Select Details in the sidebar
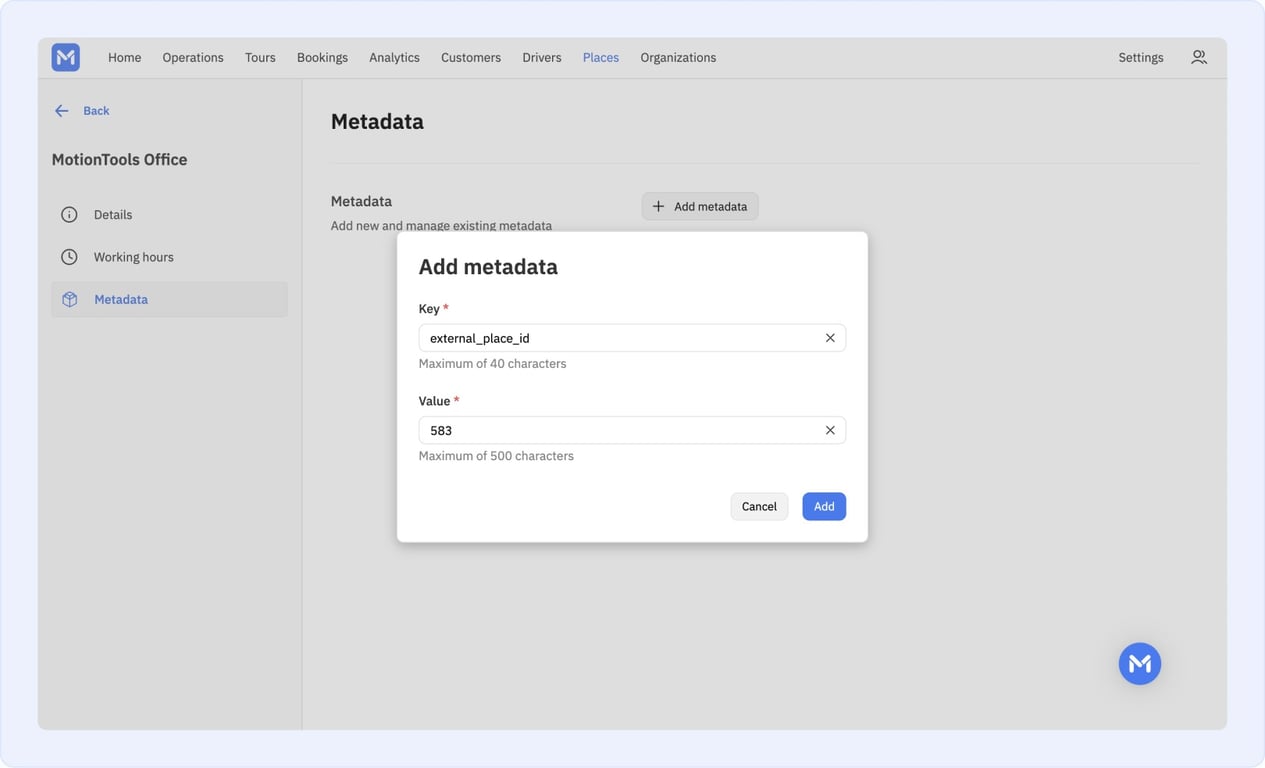Viewport: 1265px width, 768px height. tap(169, 215)
